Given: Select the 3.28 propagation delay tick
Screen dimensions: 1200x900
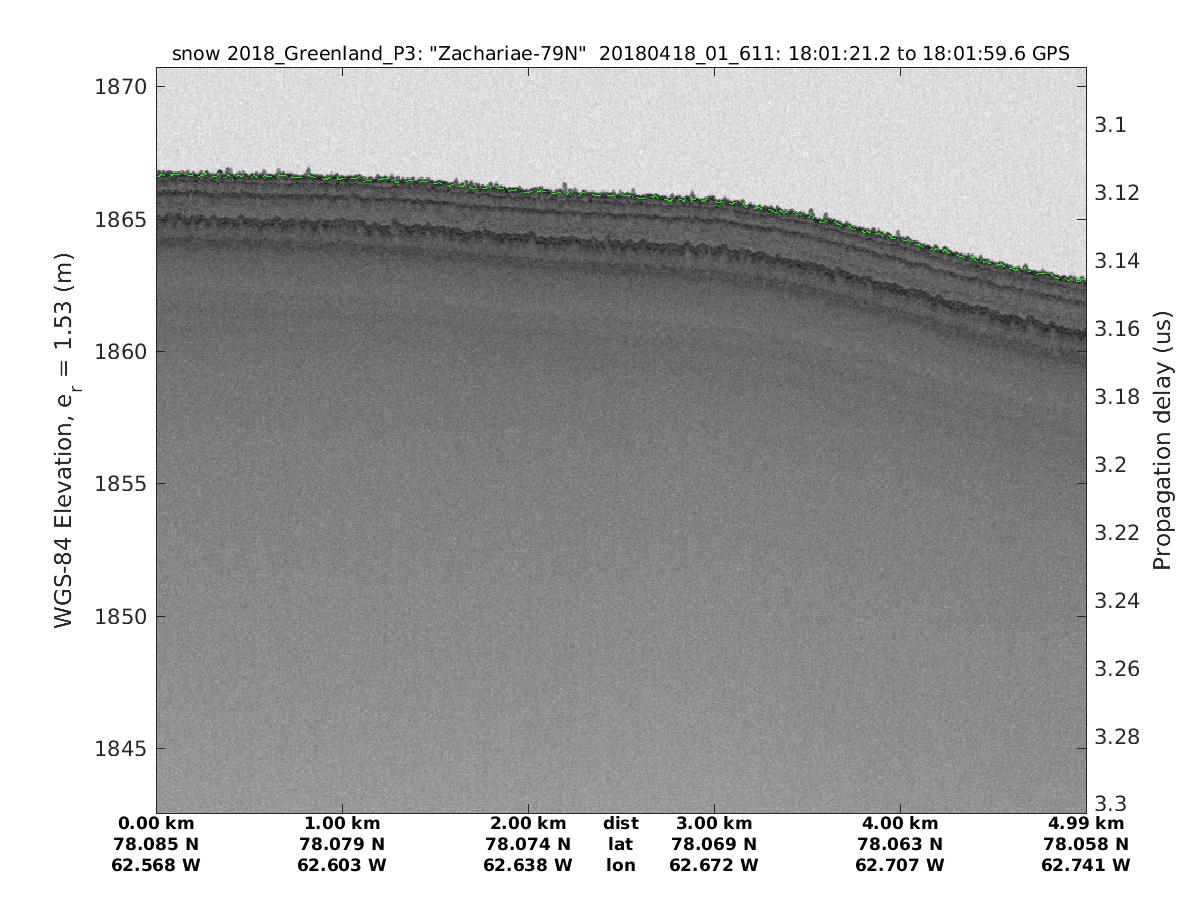Looking at the screenshot, I should coord(1118,737).
